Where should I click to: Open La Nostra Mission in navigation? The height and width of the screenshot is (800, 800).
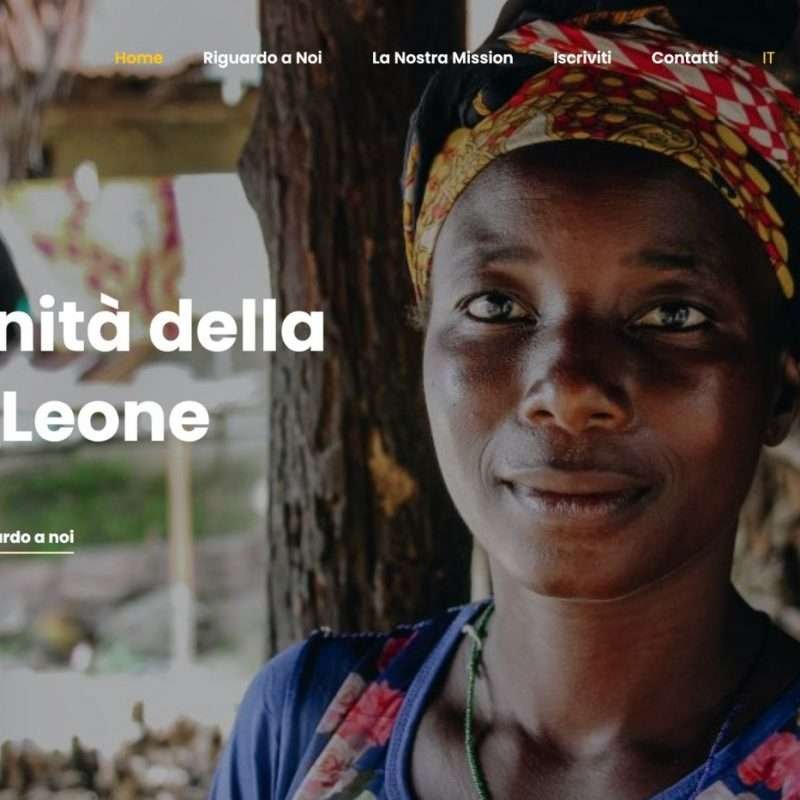[442, 58]
